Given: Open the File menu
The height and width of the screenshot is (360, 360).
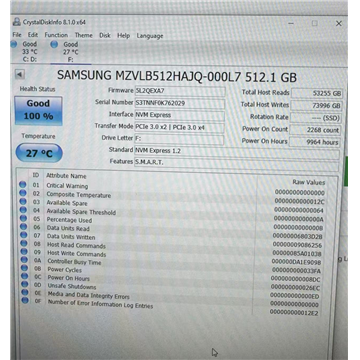Looking at the screenshot, I should coord(17,35).
